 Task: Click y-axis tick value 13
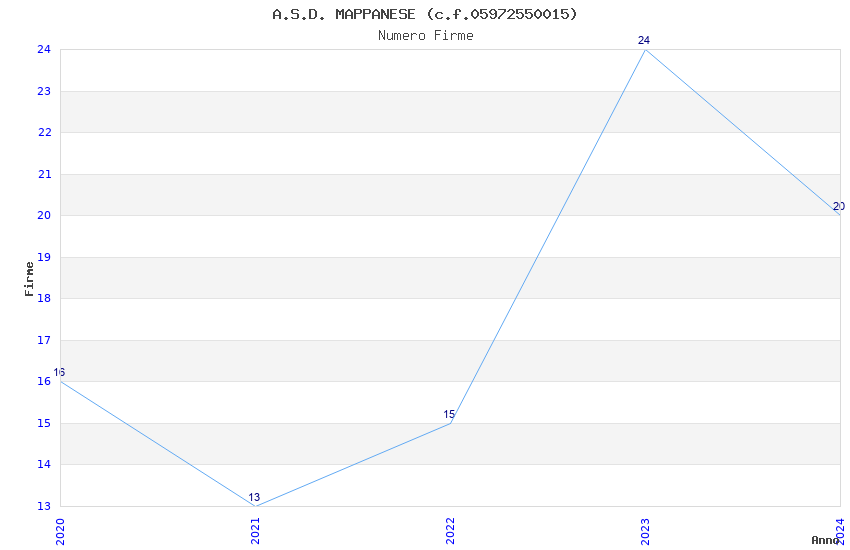tap(44, 506)
